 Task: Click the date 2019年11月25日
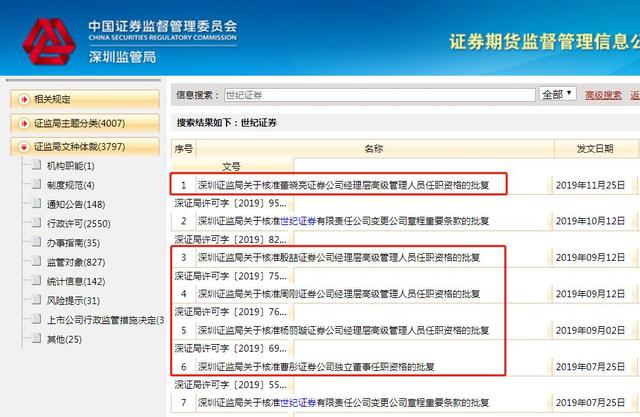click(590, 185)
